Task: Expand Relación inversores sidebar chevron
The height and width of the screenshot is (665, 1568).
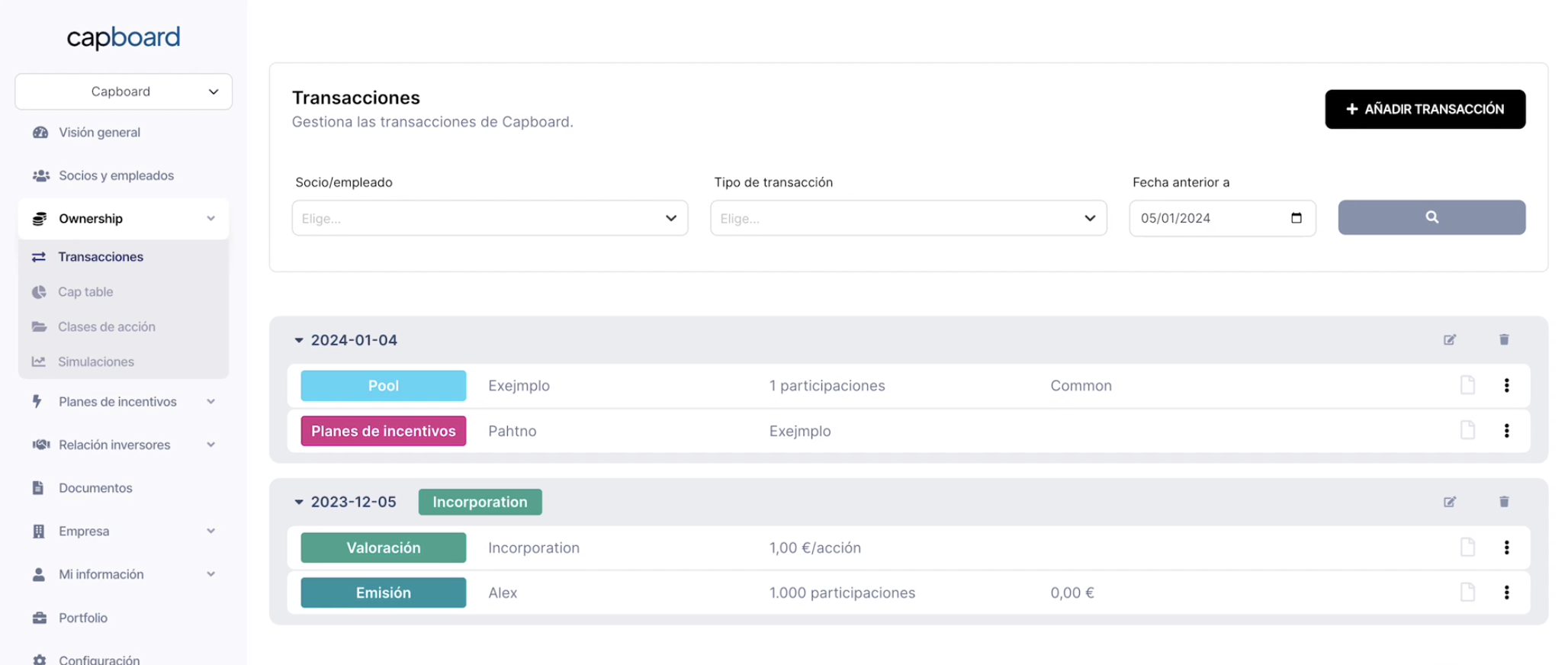Action: point(211,445)
